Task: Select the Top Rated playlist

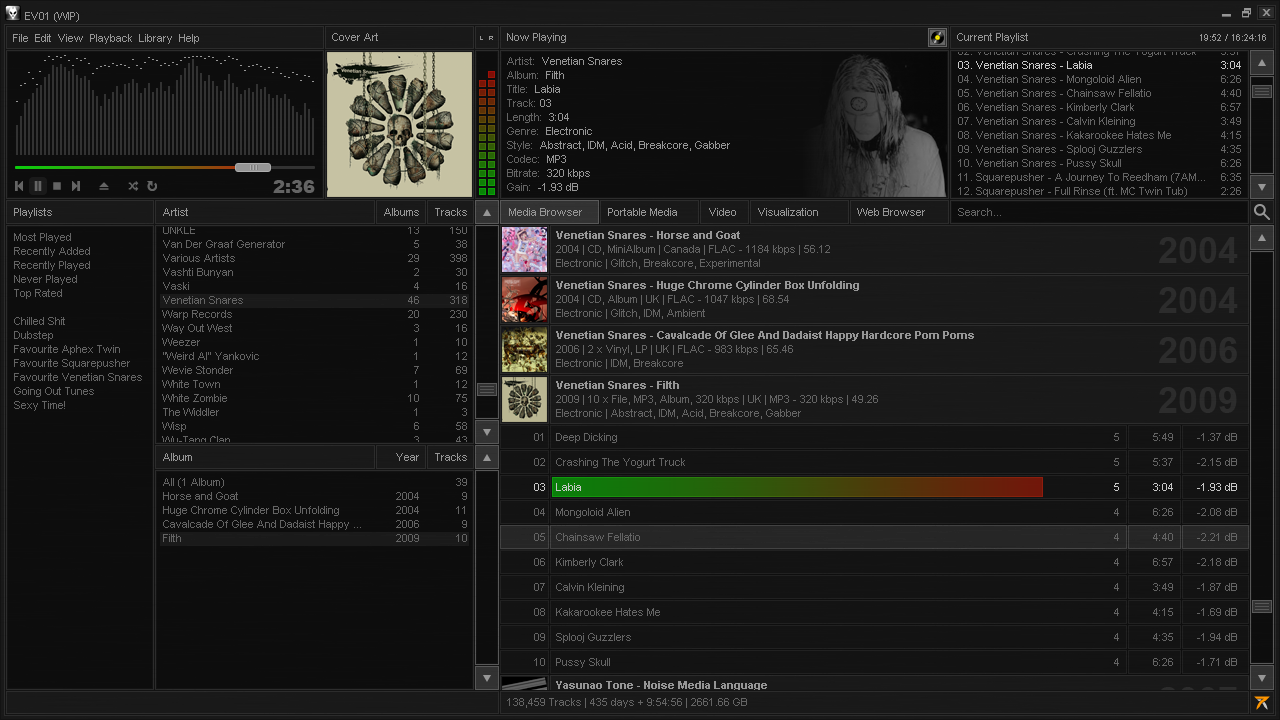Action: point(38,293)
